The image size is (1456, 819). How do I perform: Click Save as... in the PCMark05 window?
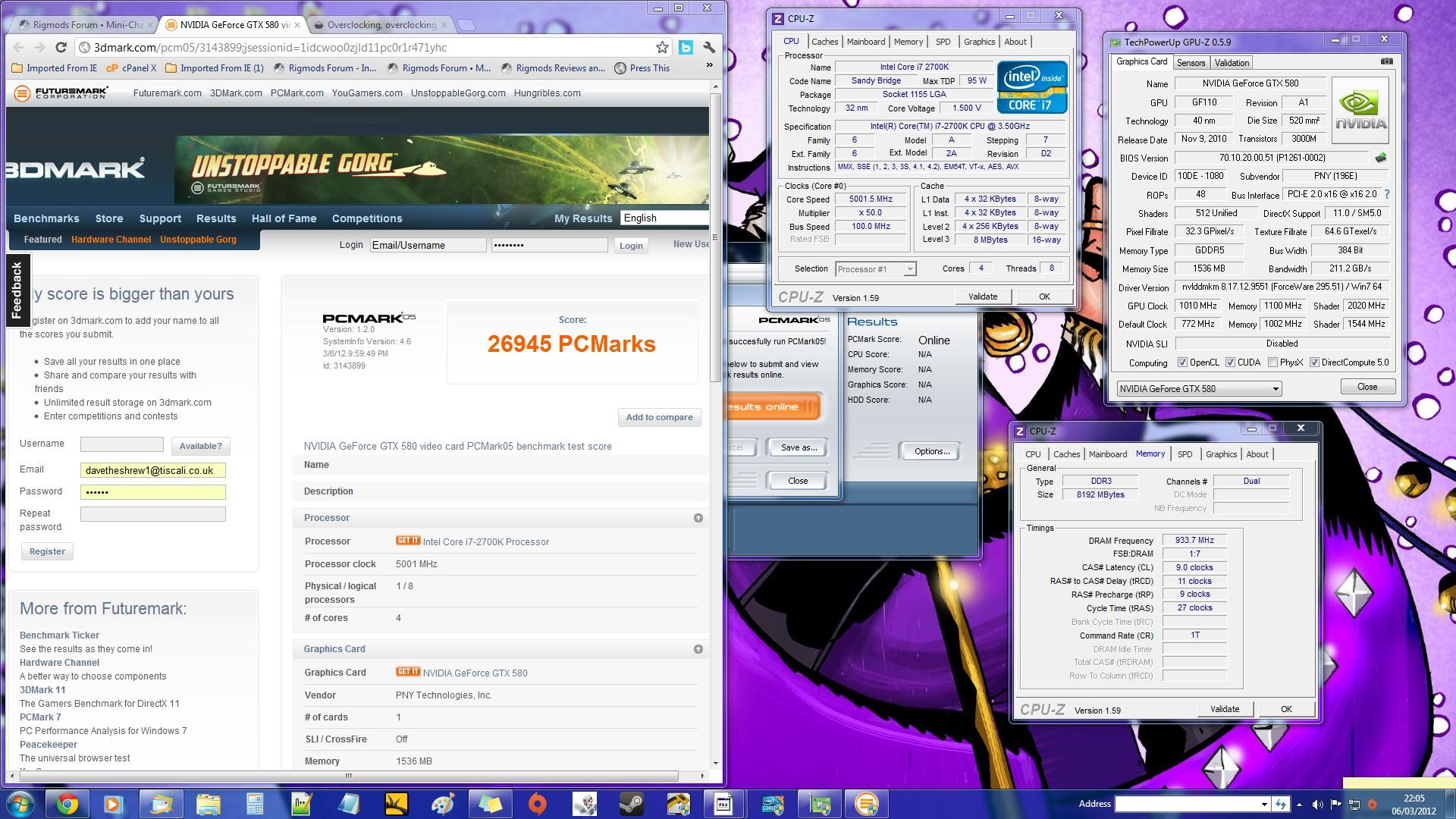799,447
